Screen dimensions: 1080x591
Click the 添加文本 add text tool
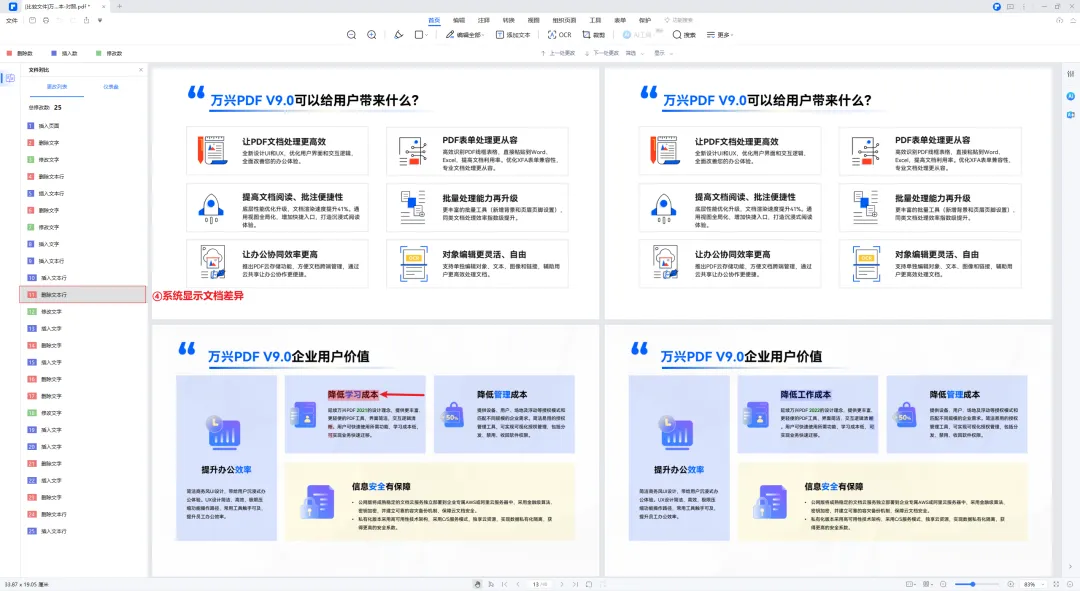pyautogui.click(x=513, y=34)
